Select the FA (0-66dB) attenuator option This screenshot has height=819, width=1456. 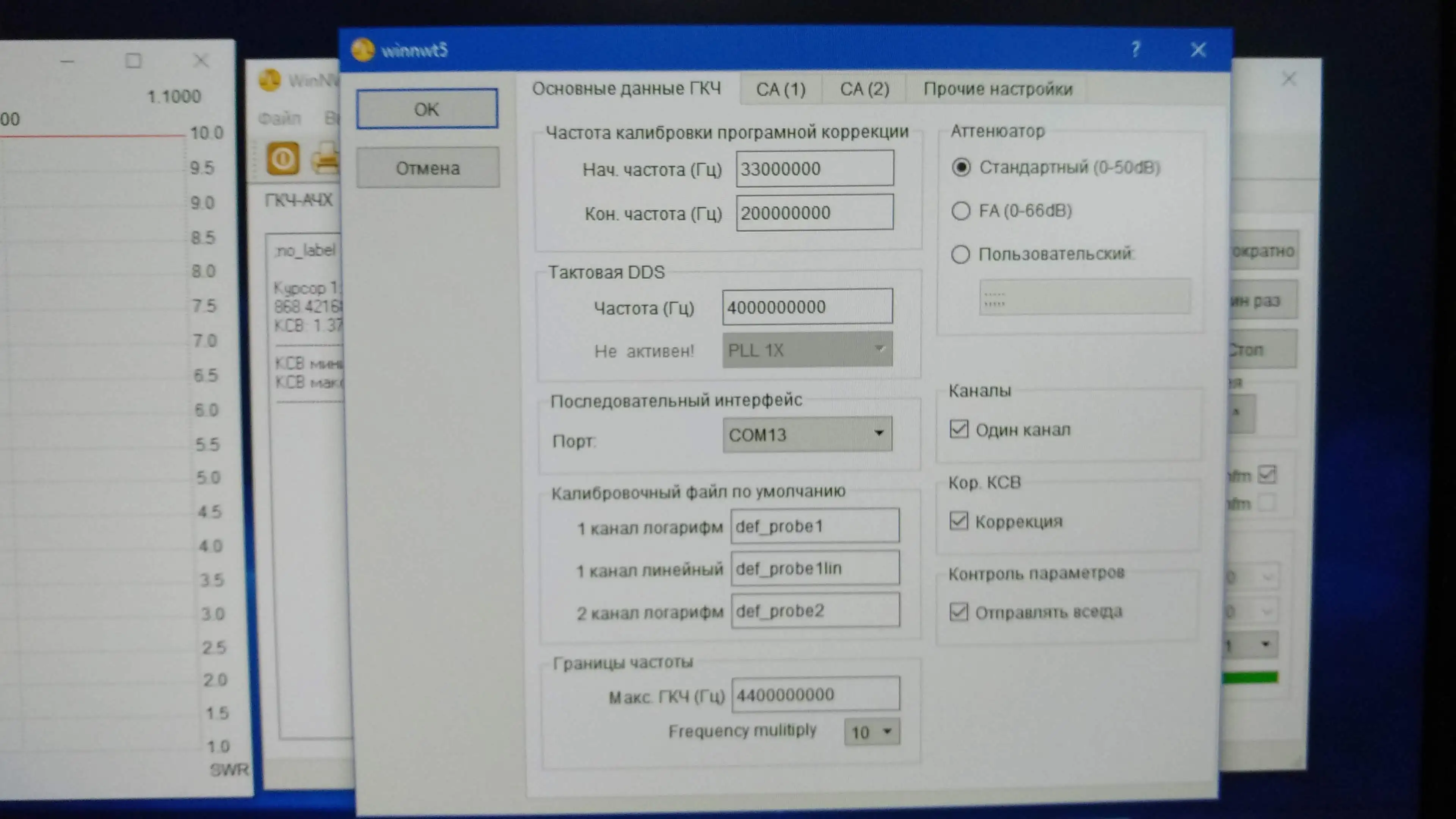[x=961, y=211]
